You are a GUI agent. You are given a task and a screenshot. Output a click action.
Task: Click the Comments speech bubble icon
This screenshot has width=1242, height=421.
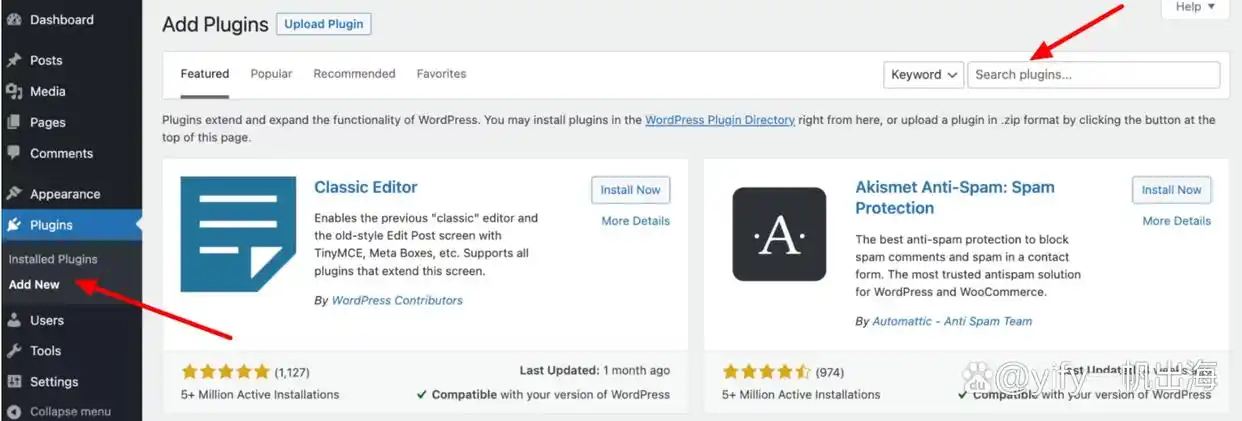coord(14,154)
